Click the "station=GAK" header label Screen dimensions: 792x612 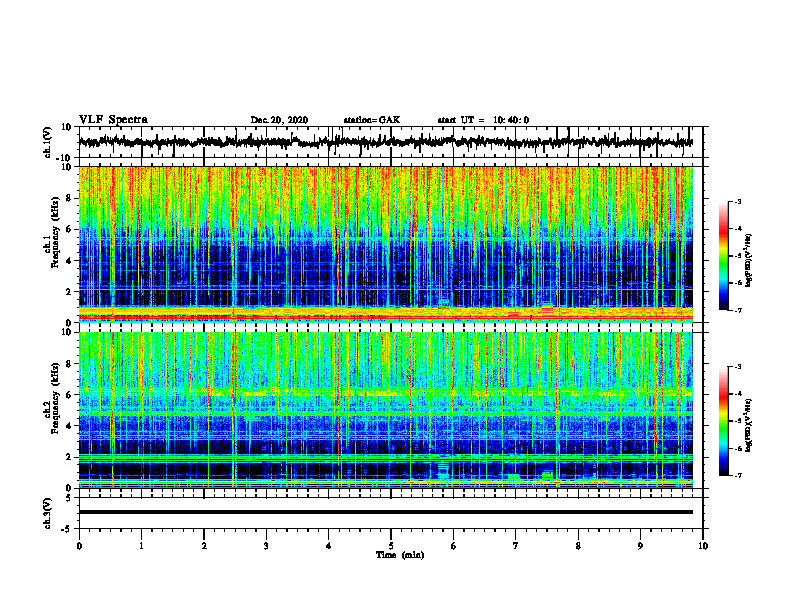click(372, 120)
